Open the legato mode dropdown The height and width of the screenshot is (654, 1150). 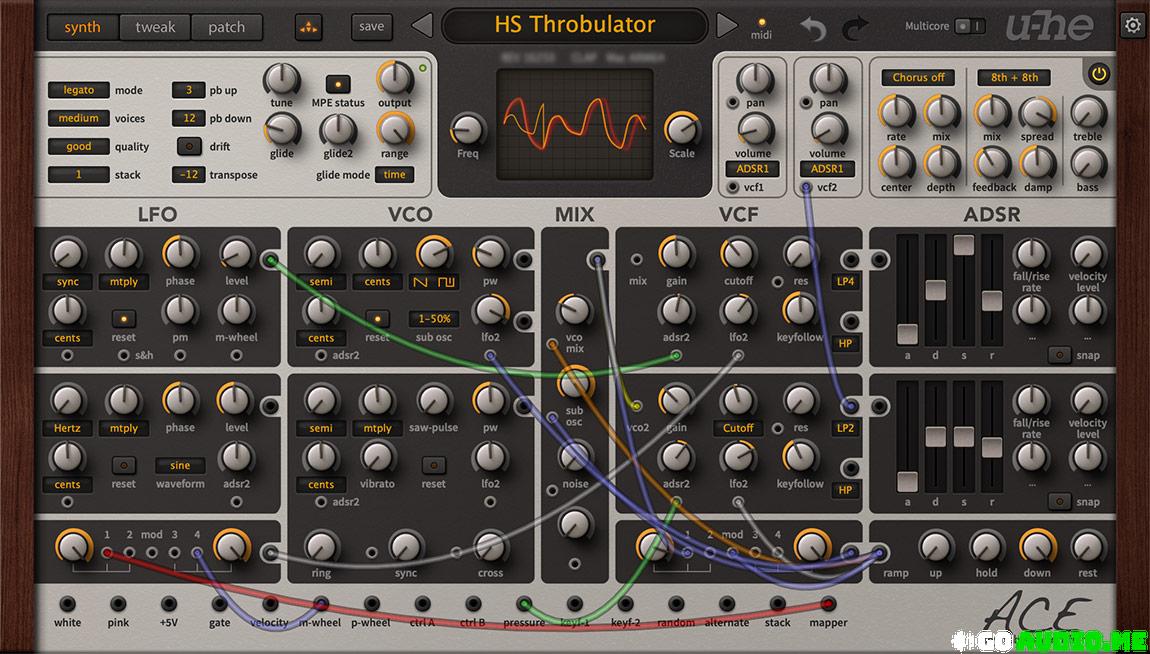(x=79, y=90)
